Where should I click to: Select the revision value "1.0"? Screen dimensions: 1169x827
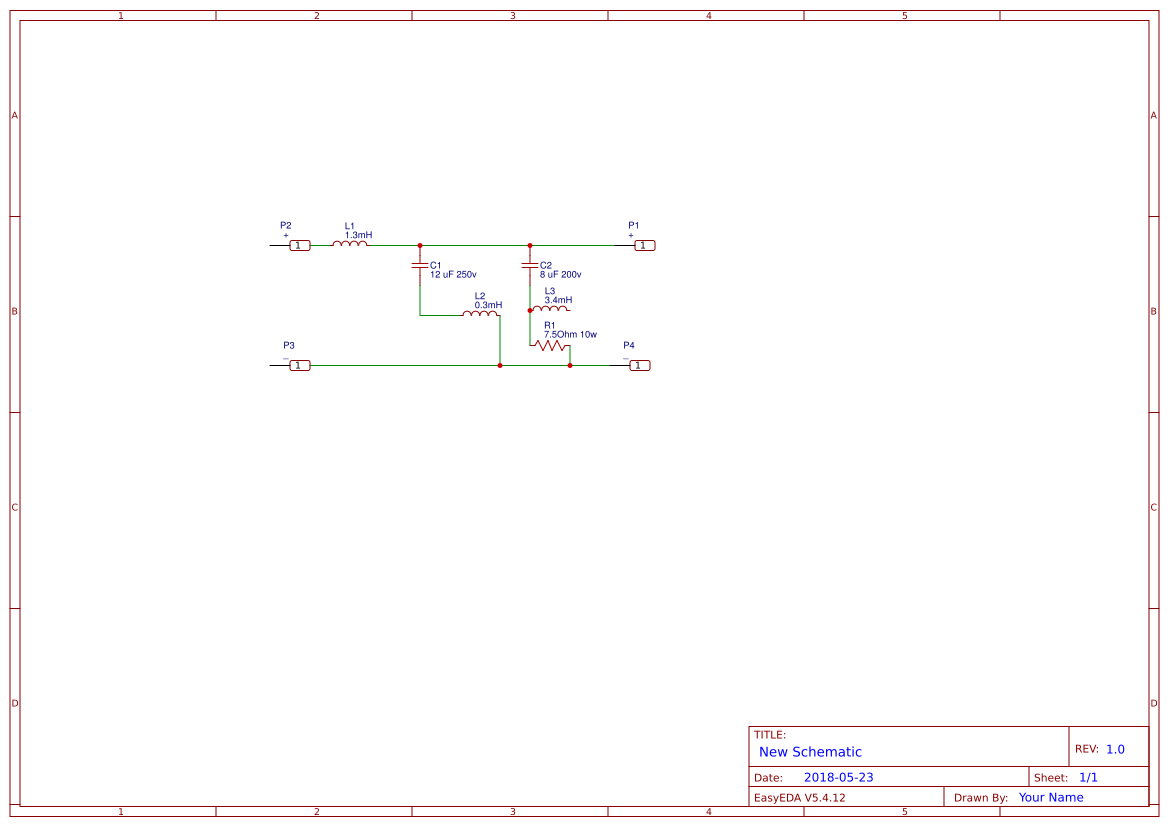coord(1115,749)
